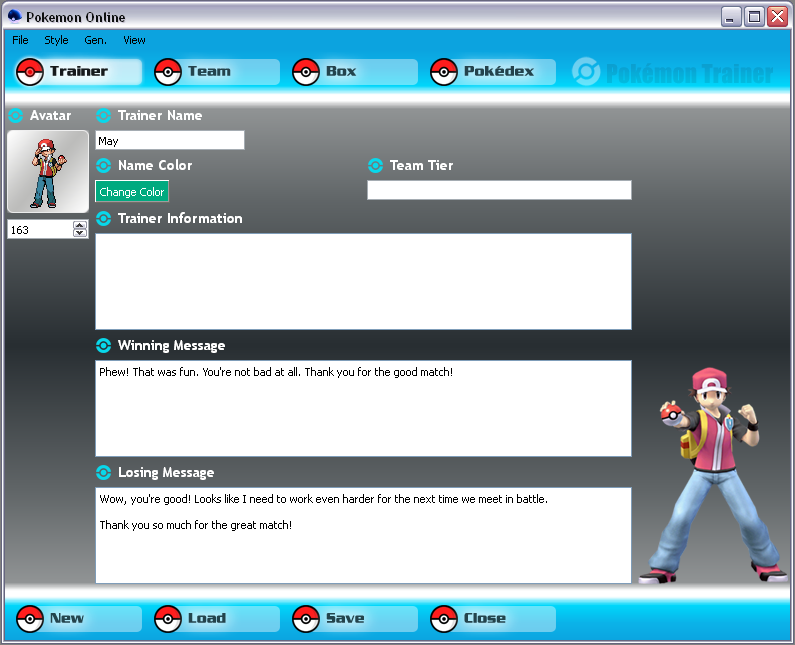This screenshot has width=795, height=645.
Task: Click inside the Losing Message text box
Action: click(364, 535)
